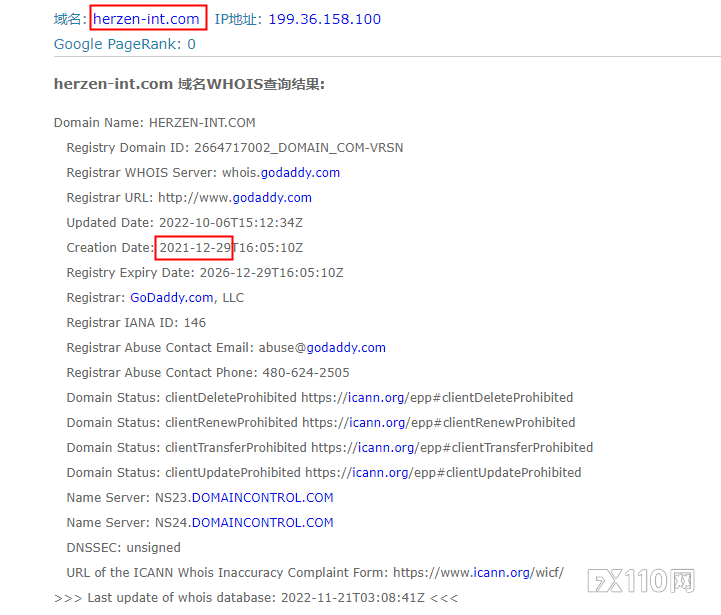This screenshot has height=615, width=721.
Task: Select Last update of whois database line
Action: (256, 598)
